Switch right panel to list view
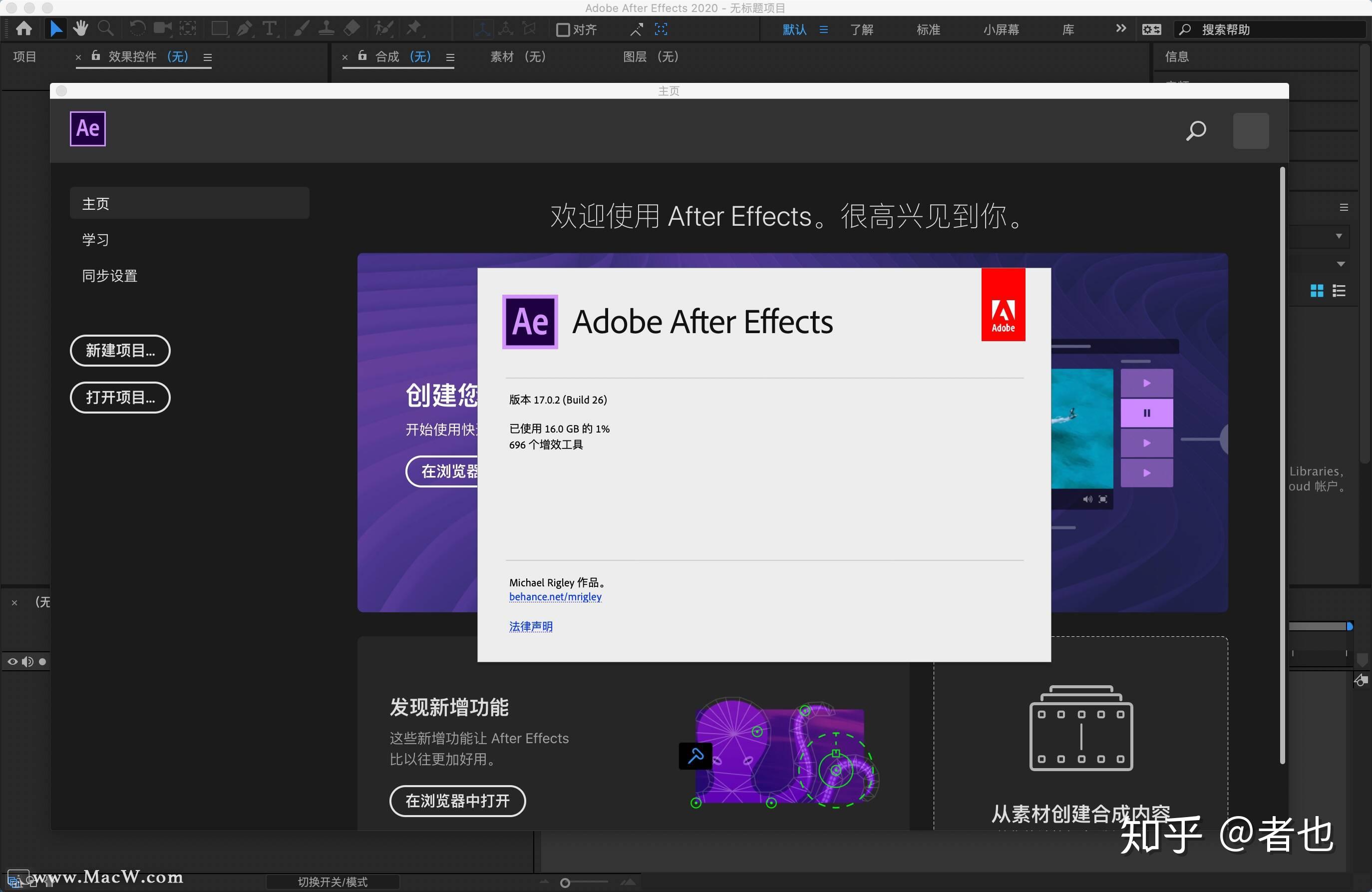 (1340, 292)
